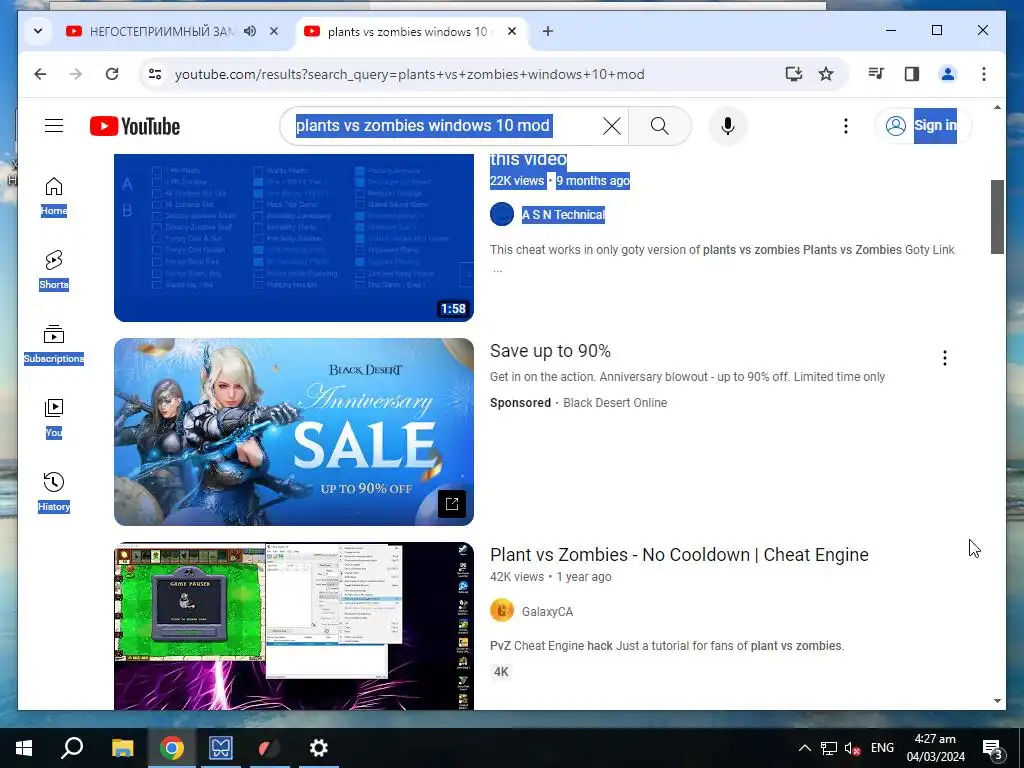Go back in Chrome
This screenshot has width=1024, height=768.
(x=40, y=74)
